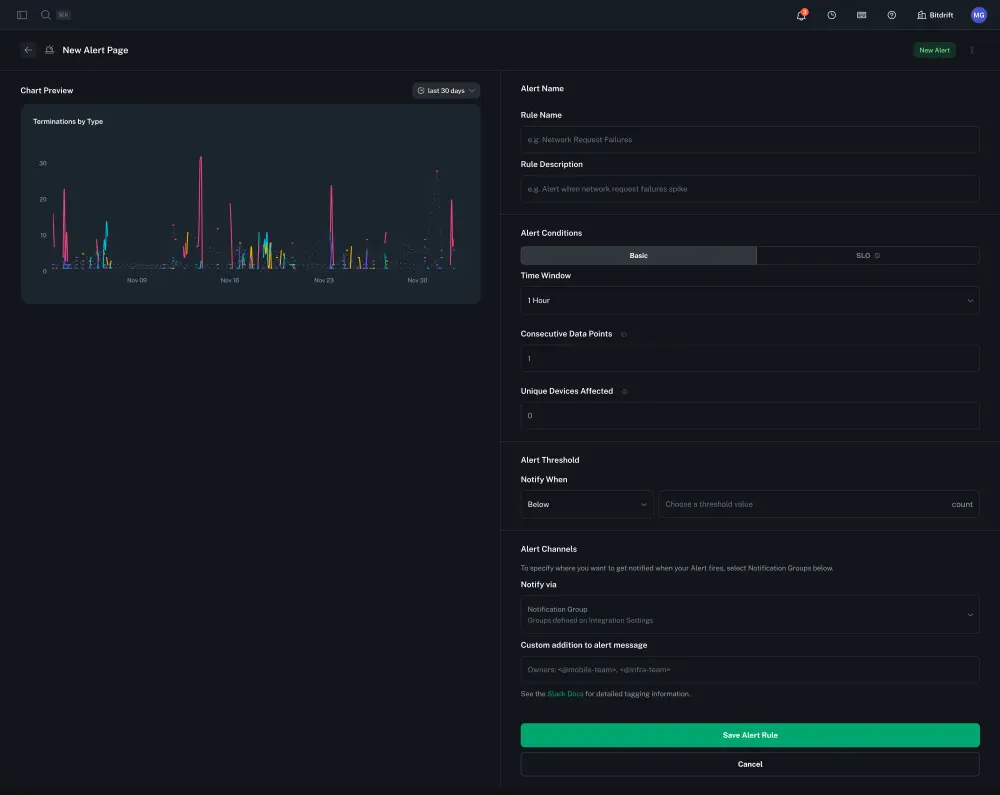
Task: Open the three-dot more options menu
Action: [x=971, y=50]
